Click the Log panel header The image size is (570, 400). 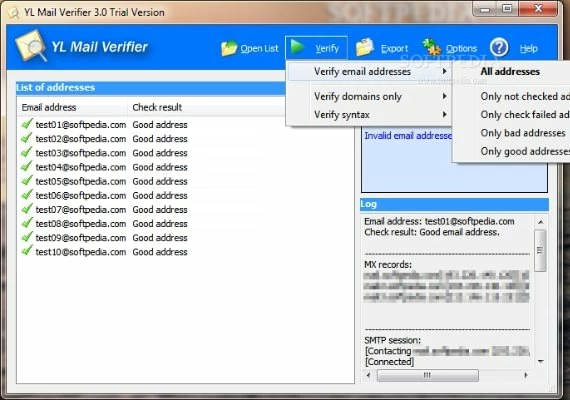pos(454,204)
